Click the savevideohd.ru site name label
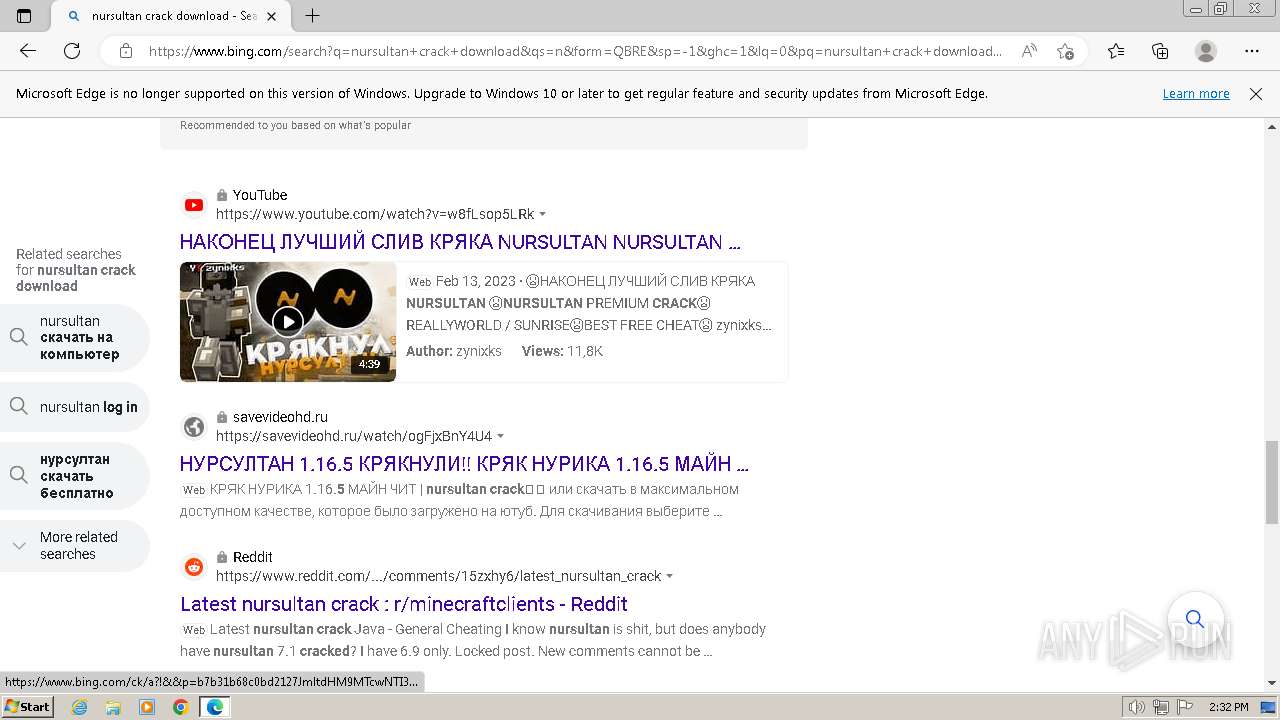Image resolution: width=1280 pixels, height=720 pixels. coord(280,417)
